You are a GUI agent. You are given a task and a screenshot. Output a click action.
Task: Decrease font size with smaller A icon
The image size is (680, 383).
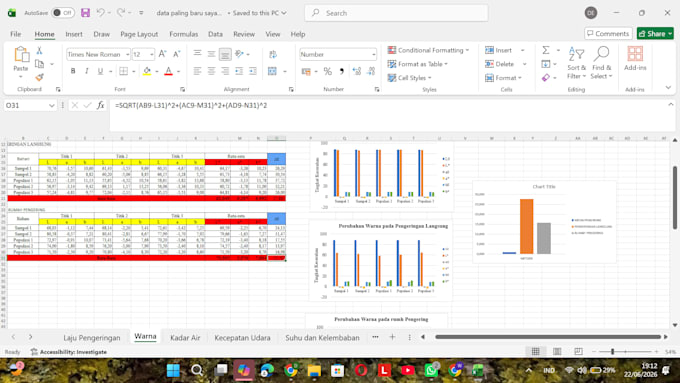(x=177, y=54)
